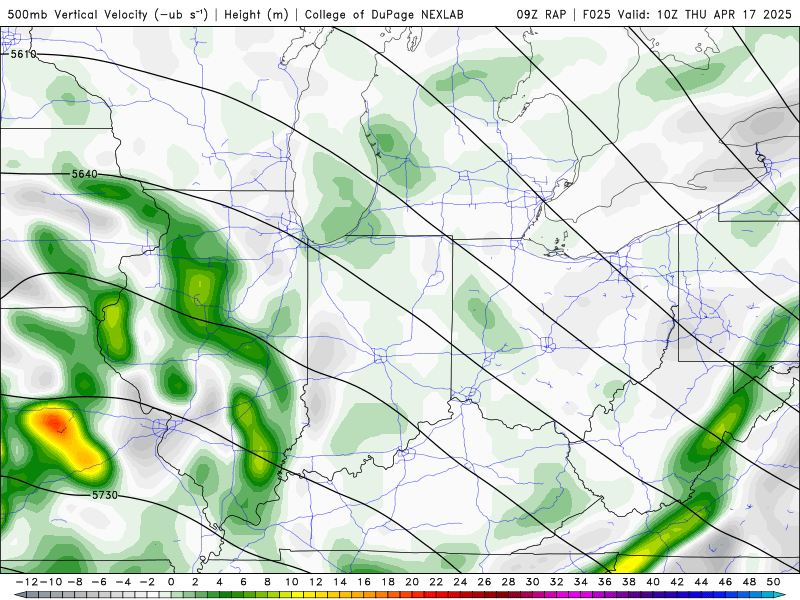Click the 5730 height contour label

(x=105, y=495)
